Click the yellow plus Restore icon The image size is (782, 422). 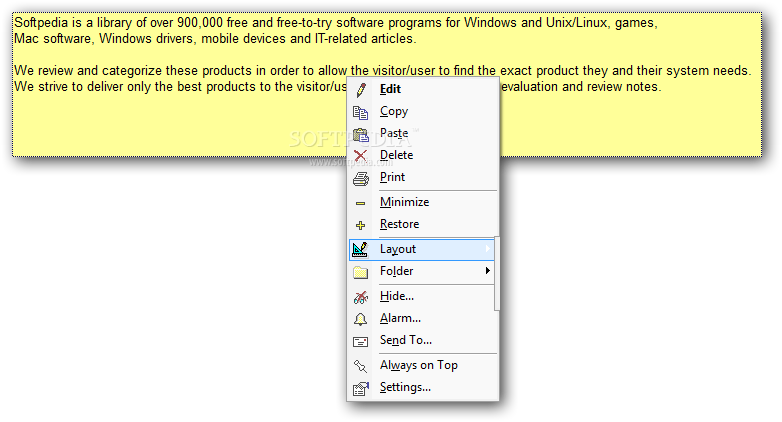click(x=361, y=225)
